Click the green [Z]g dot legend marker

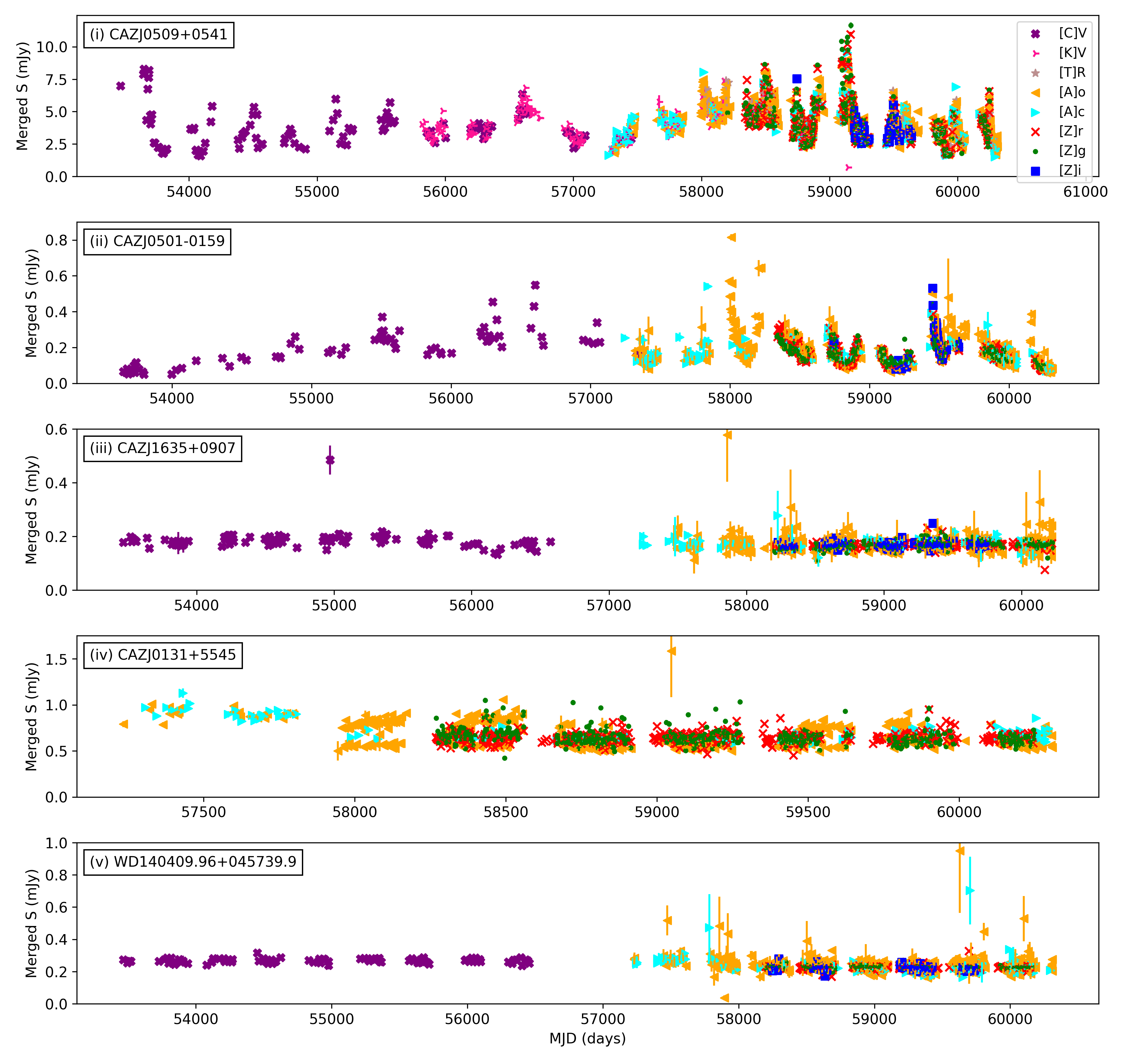[1036, 151]
